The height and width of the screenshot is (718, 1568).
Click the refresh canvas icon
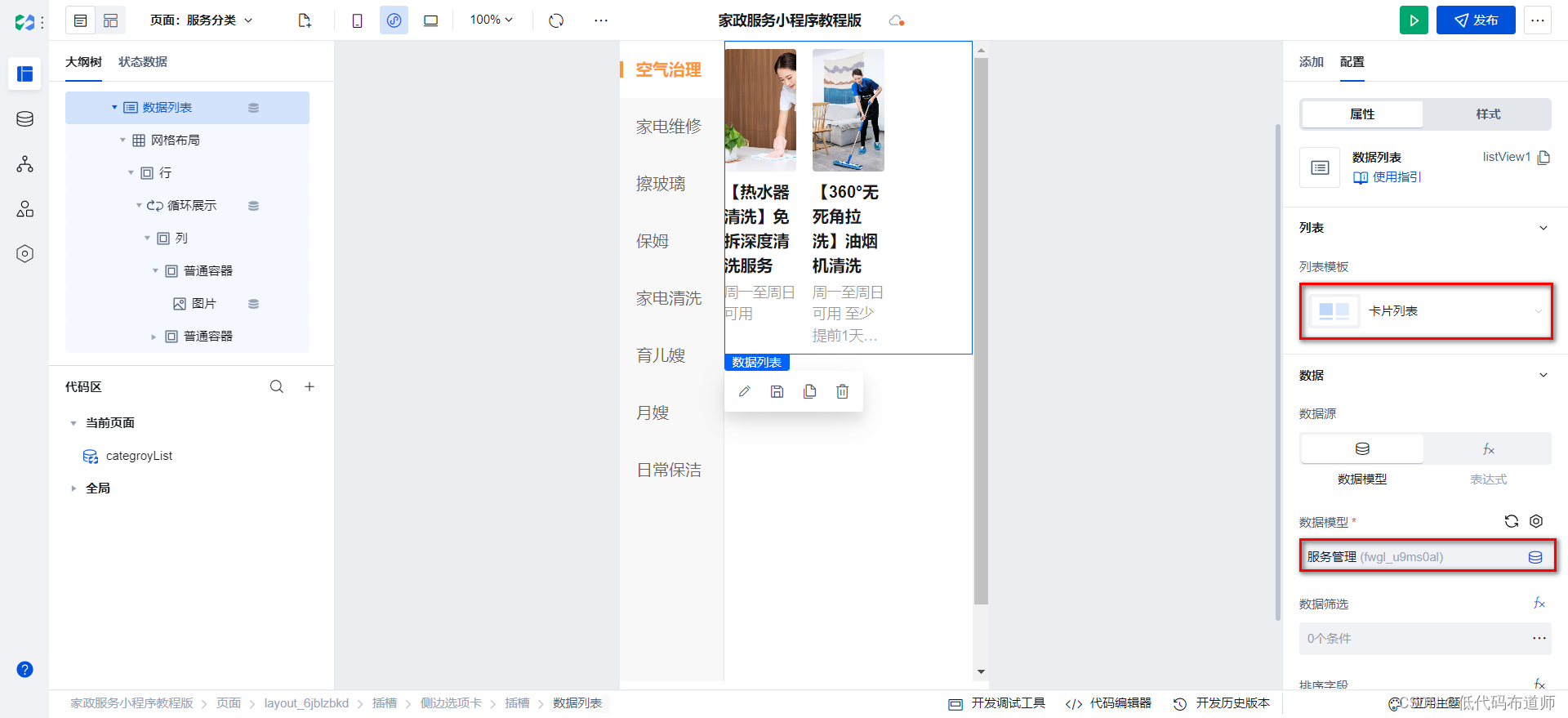click(556, 20)
